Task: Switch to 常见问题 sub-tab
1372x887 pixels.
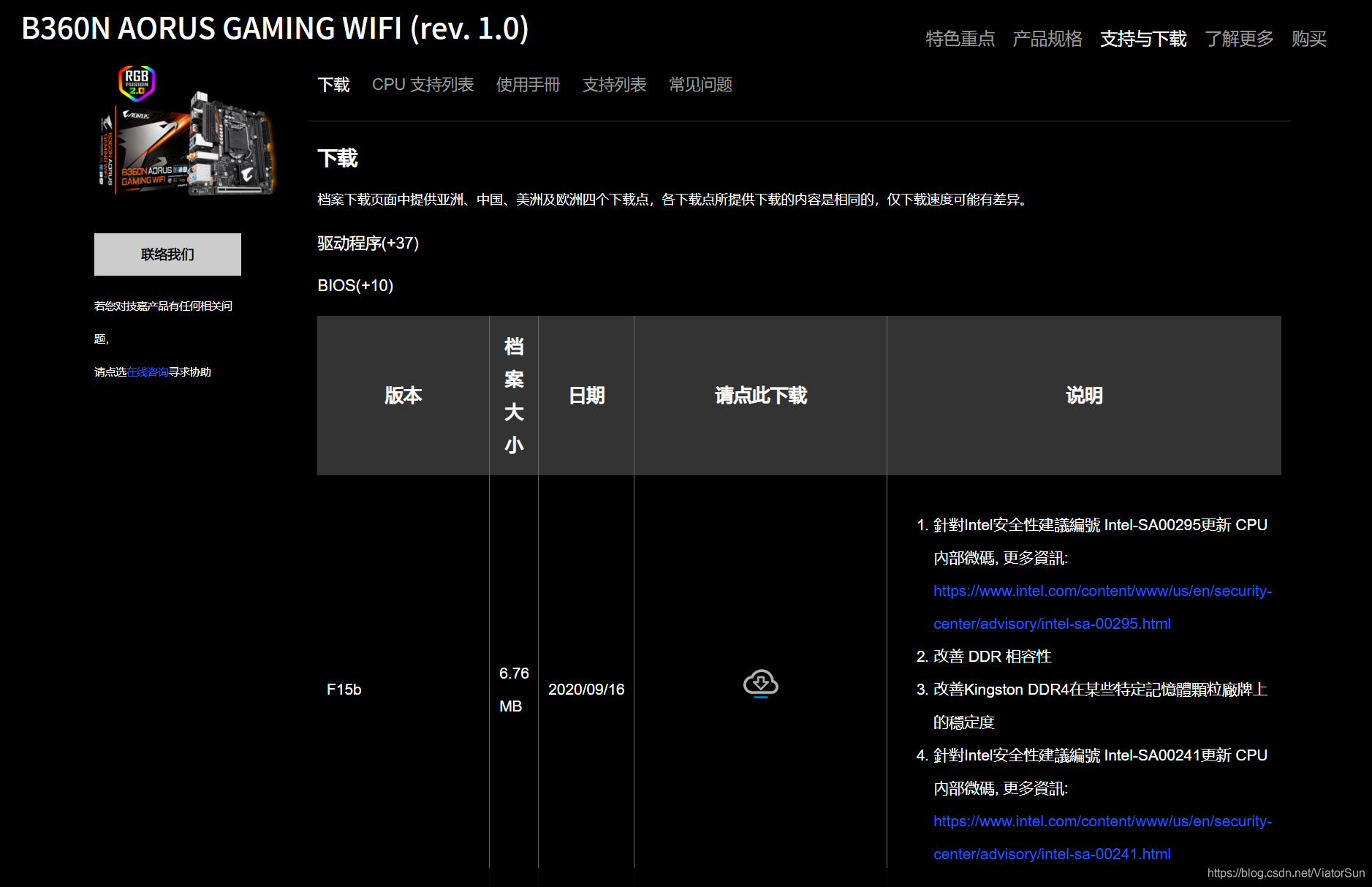Action: coord(700,85)
